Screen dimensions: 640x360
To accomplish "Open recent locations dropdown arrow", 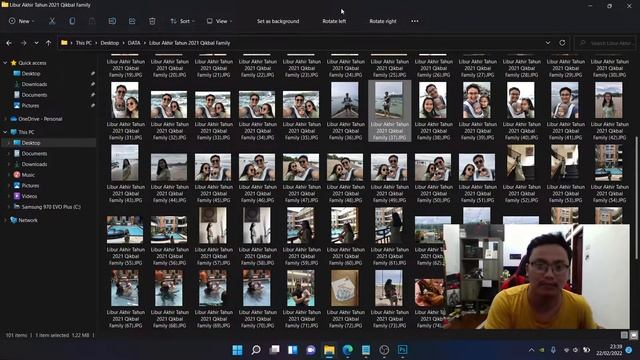I will 36,43.
